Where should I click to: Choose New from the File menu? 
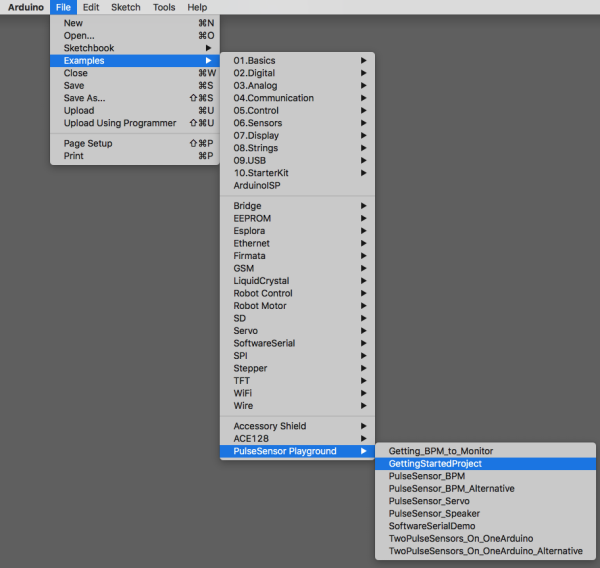[135, 23]
